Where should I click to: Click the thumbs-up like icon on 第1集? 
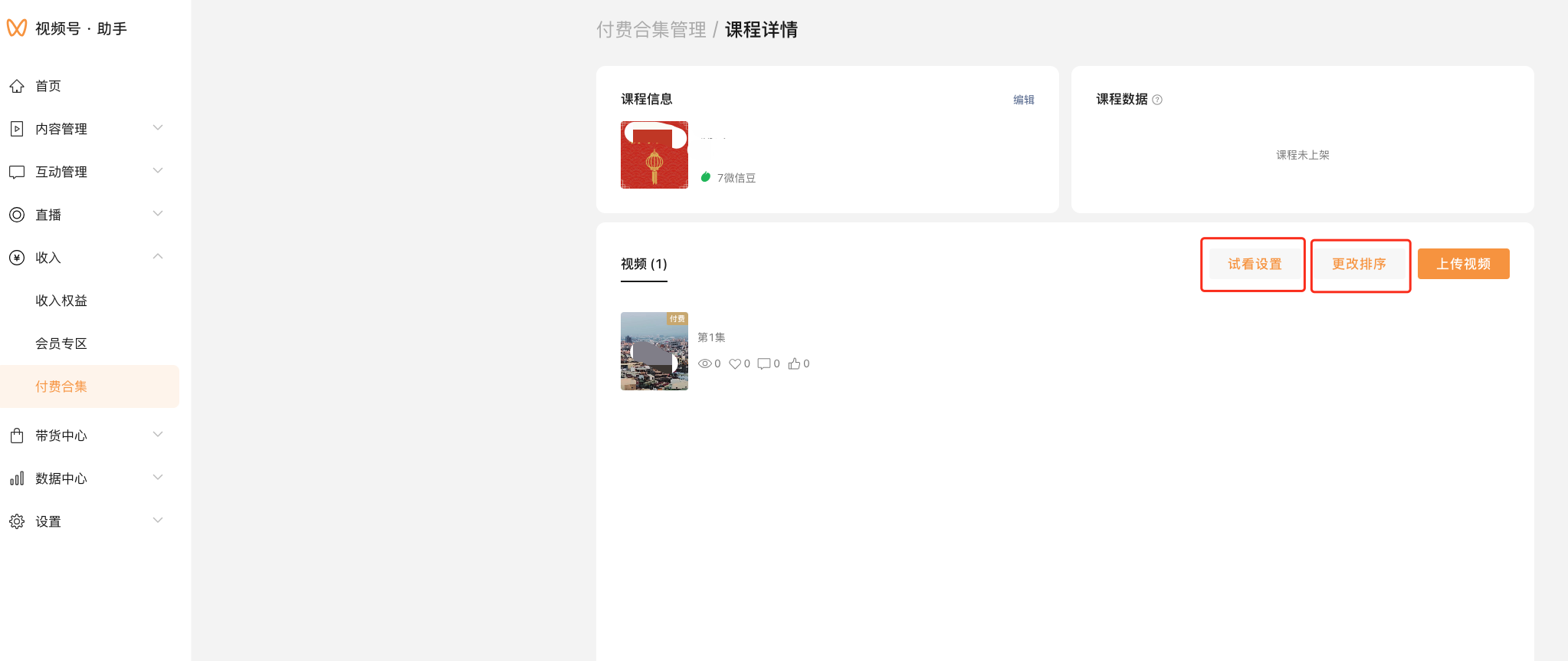tap(794, 363)
